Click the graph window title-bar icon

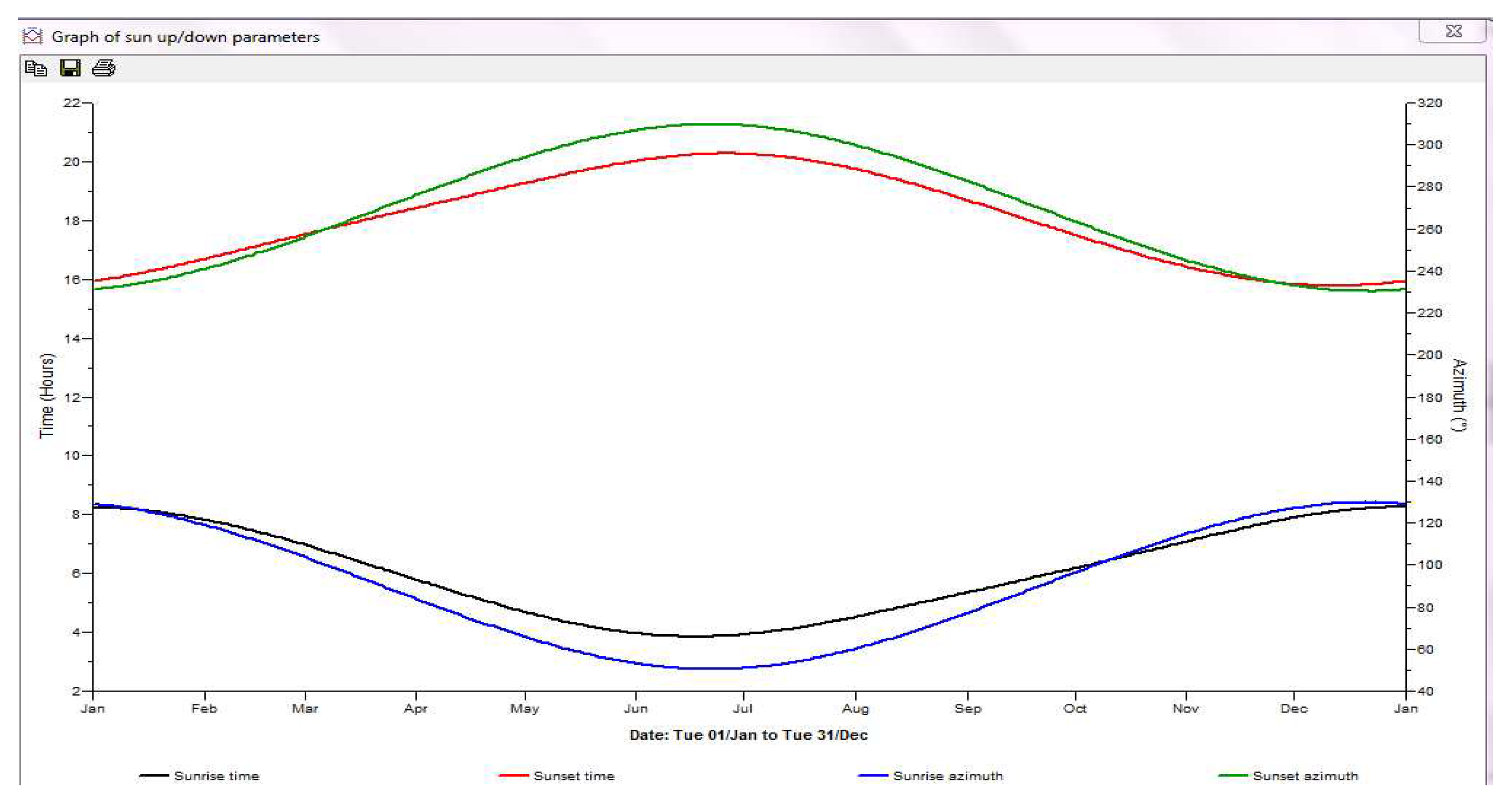click(32, 36)
